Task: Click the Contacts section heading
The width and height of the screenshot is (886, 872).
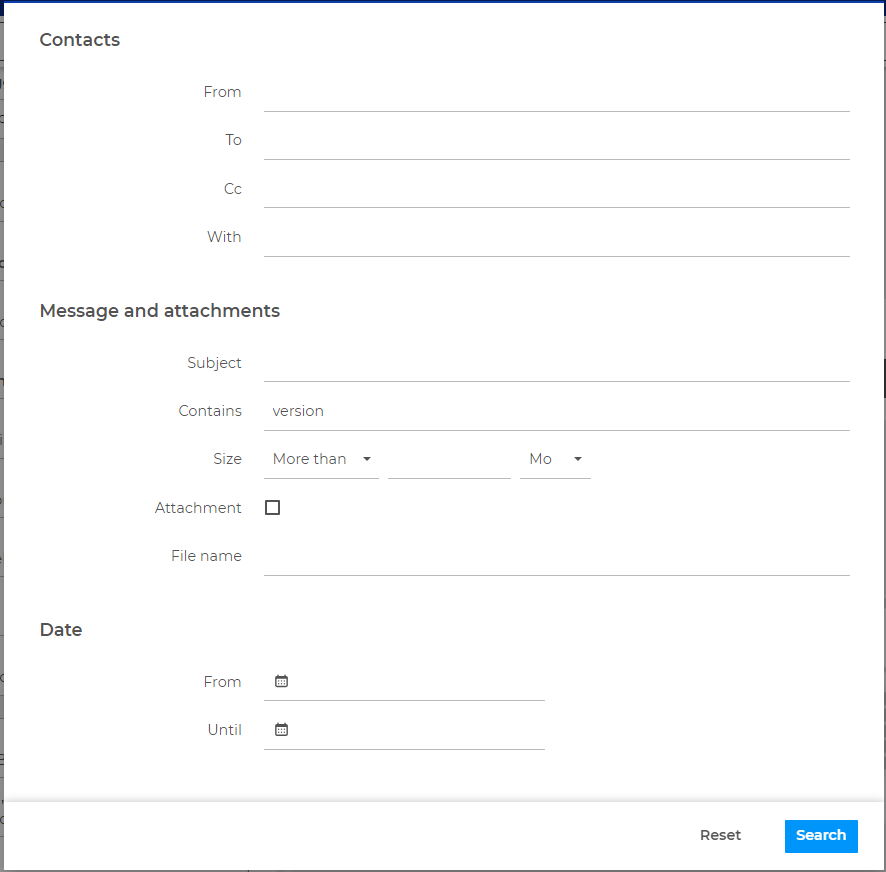Action: coord(80,40)
